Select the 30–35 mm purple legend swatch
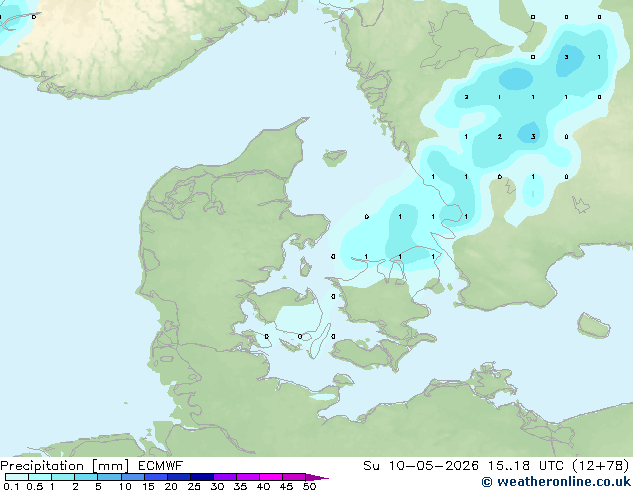Image resolution: width=634 pixels, height=490 pixels. 225,477
